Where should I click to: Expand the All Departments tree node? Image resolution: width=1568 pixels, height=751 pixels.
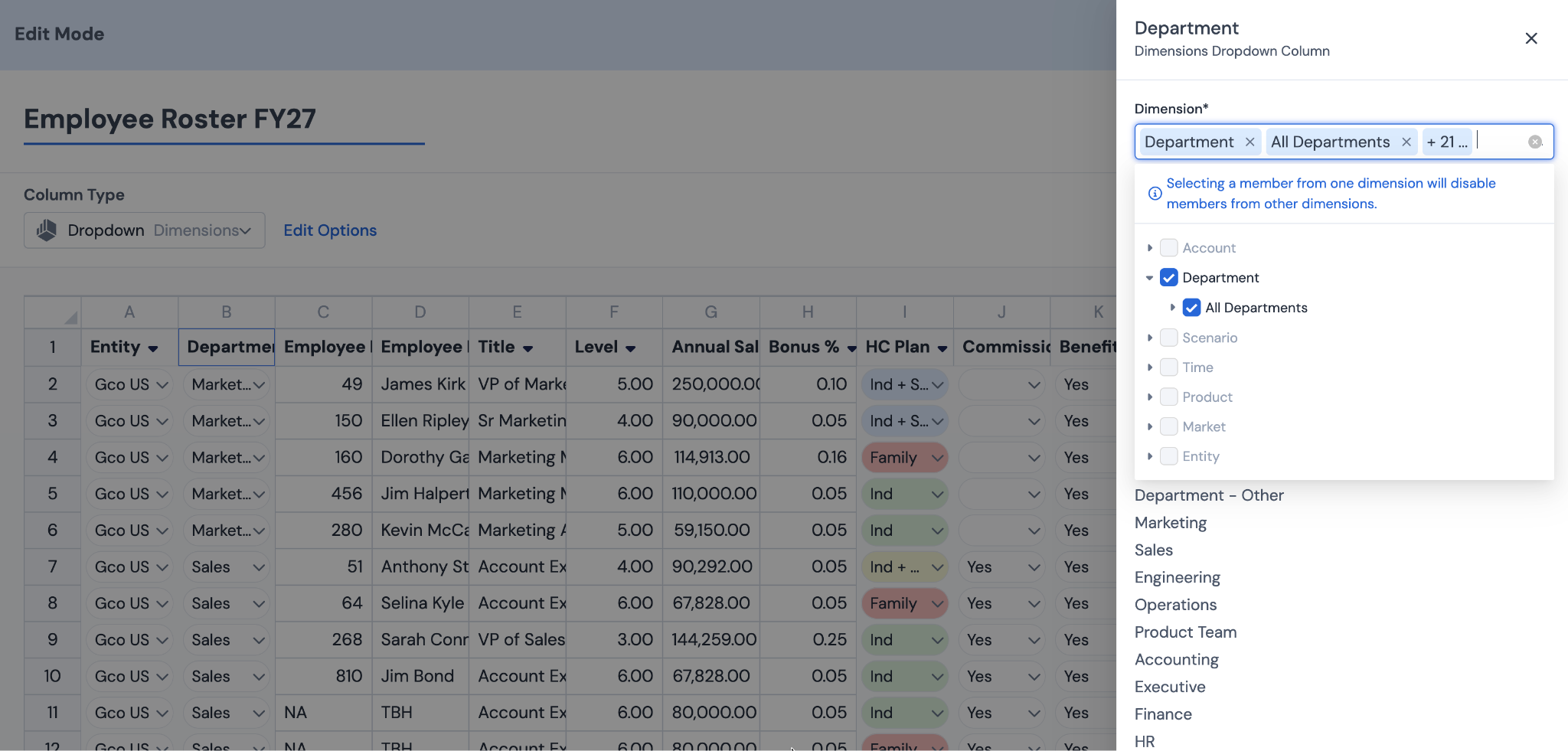[x=1172, y=308]
